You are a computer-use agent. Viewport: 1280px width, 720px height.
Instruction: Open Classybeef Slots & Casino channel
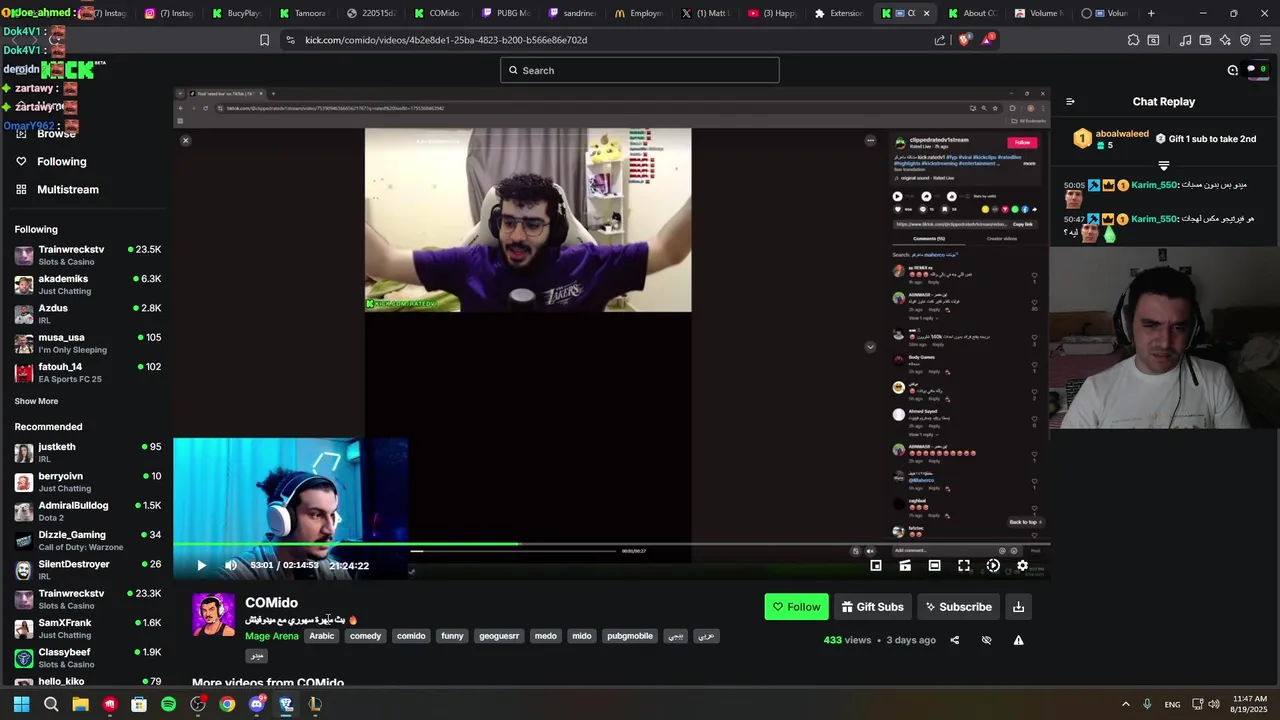88,657
